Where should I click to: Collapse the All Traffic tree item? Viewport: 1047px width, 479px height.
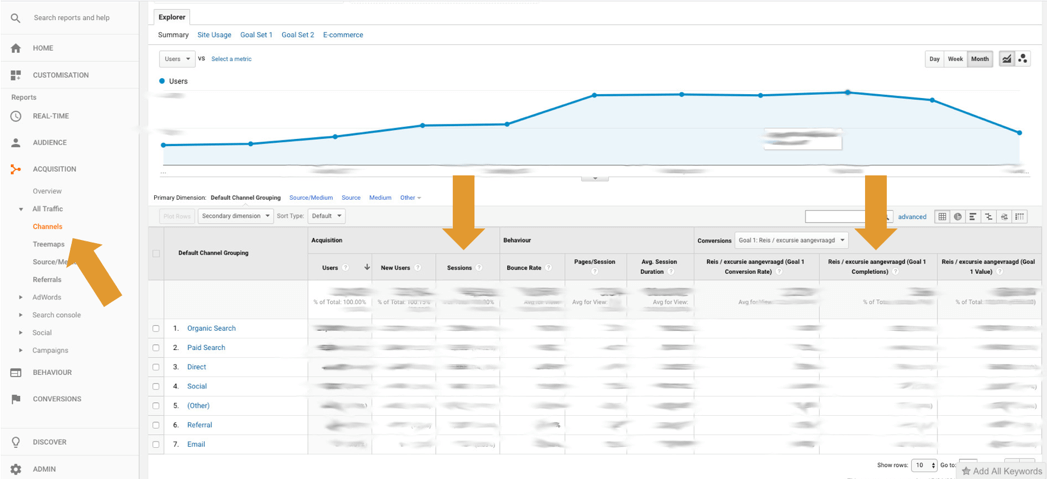21,209
